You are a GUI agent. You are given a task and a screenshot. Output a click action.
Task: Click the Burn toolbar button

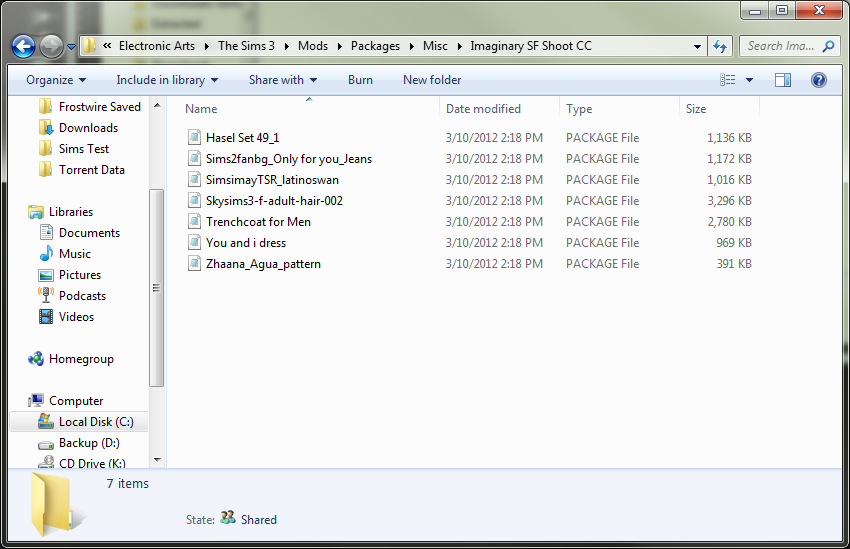pos(360,80)
